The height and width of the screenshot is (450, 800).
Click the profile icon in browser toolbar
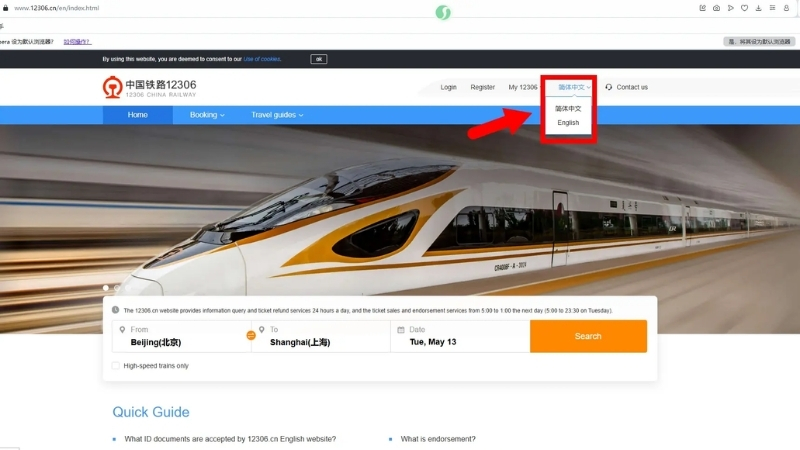point(786,8)
